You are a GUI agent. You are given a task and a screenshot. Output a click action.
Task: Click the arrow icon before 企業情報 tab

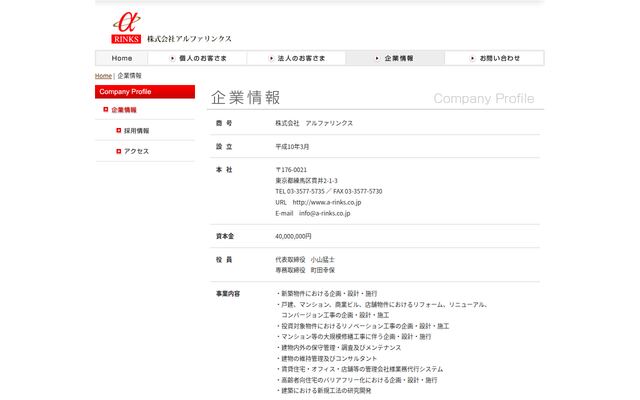377,58
